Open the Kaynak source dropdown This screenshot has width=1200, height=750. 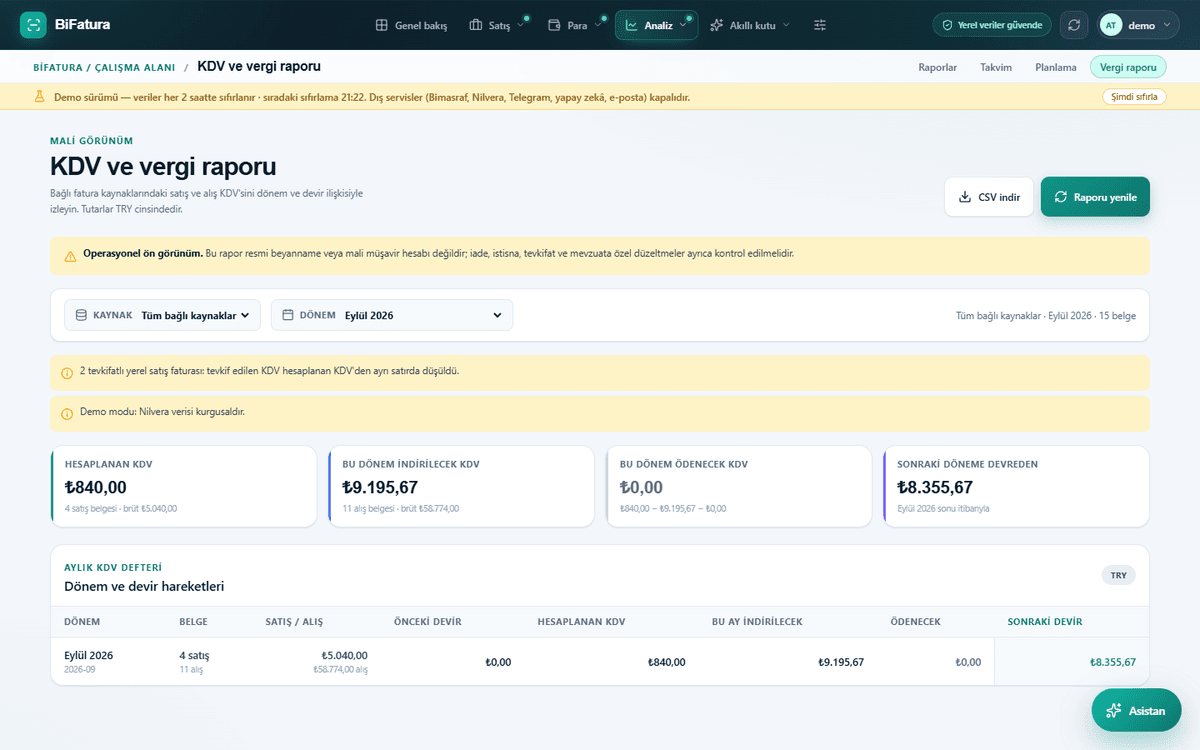click(x=163, y=315)
